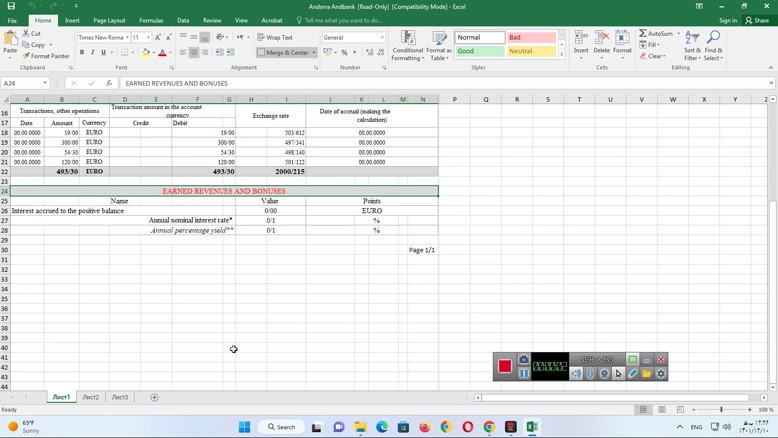Open Sort & Filter options
Image resolution: width=778 pixels, height=438 pixels.
692,46
